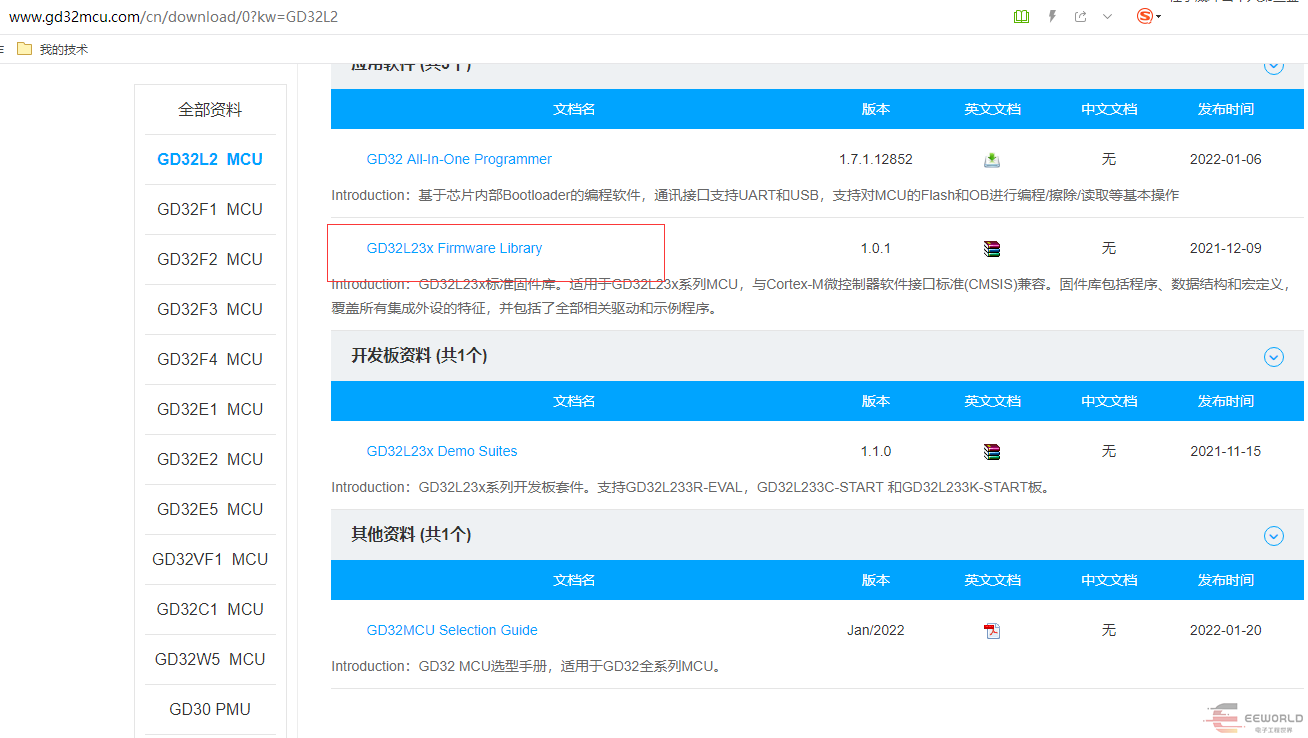Open dropdown arrow next to share icon

pyautogui.click(x=1107, y=17)
